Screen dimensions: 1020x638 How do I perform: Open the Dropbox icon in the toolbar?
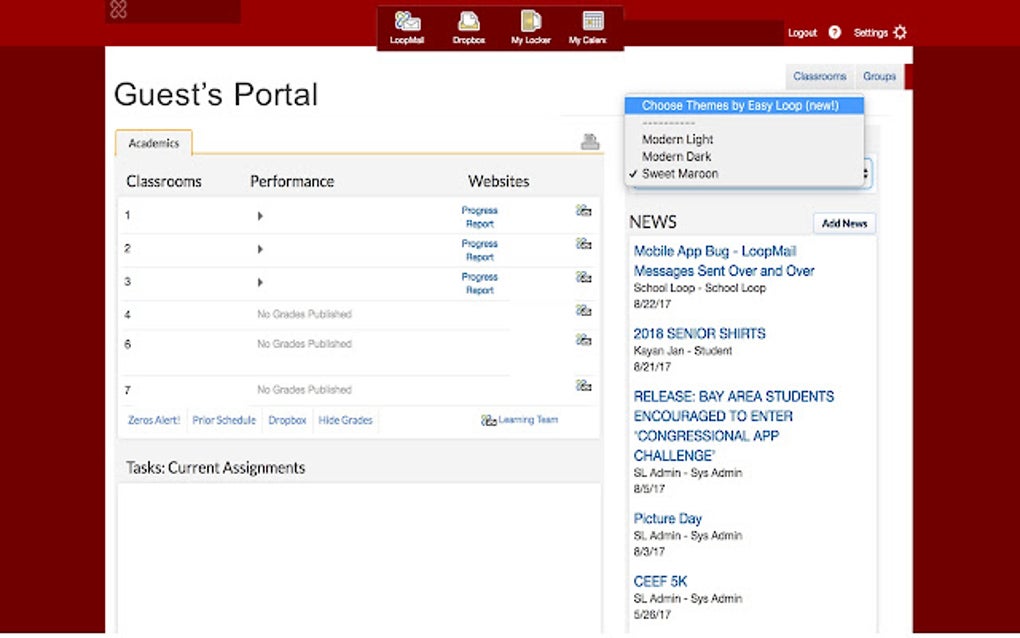tap(468, 25)
